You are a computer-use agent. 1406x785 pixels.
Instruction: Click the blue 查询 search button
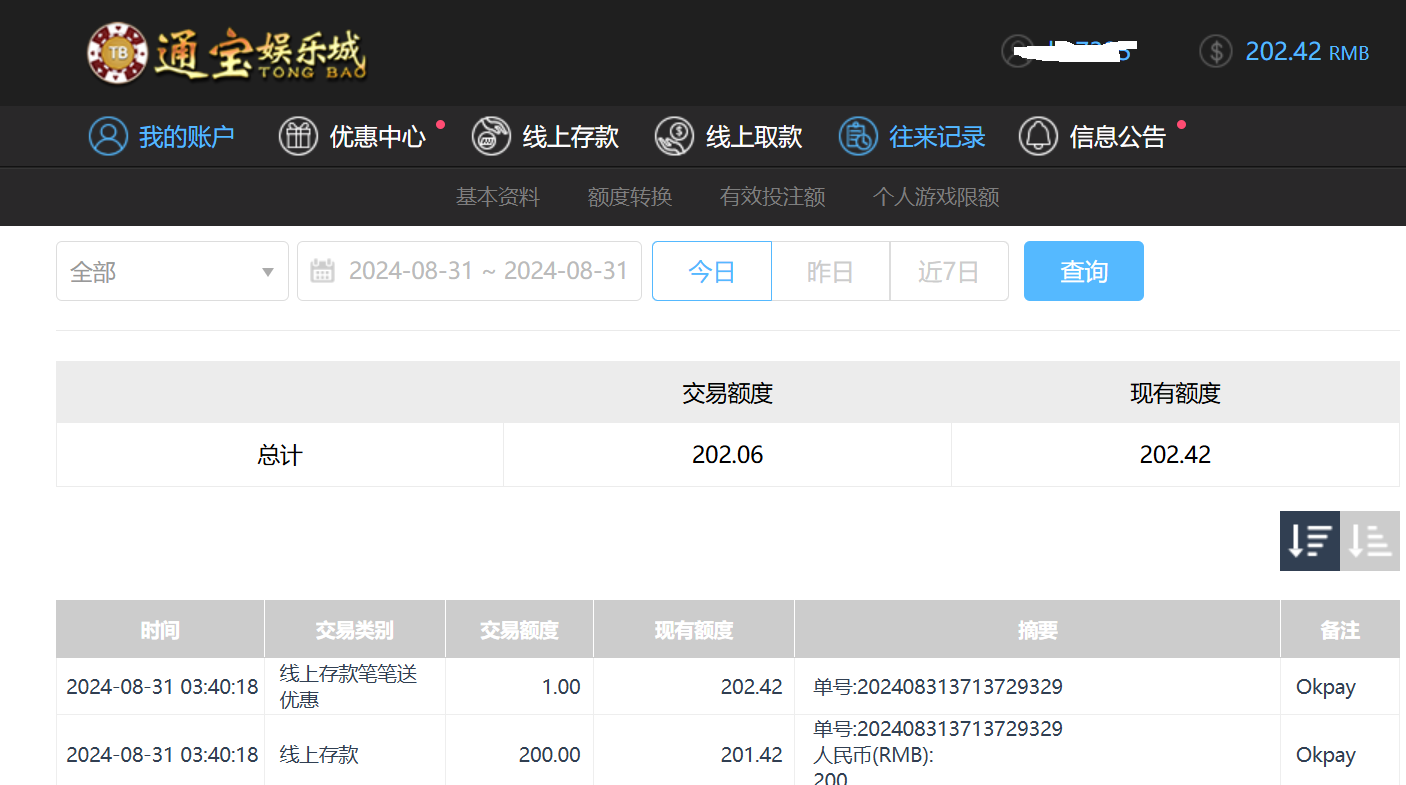point(1083,271)
